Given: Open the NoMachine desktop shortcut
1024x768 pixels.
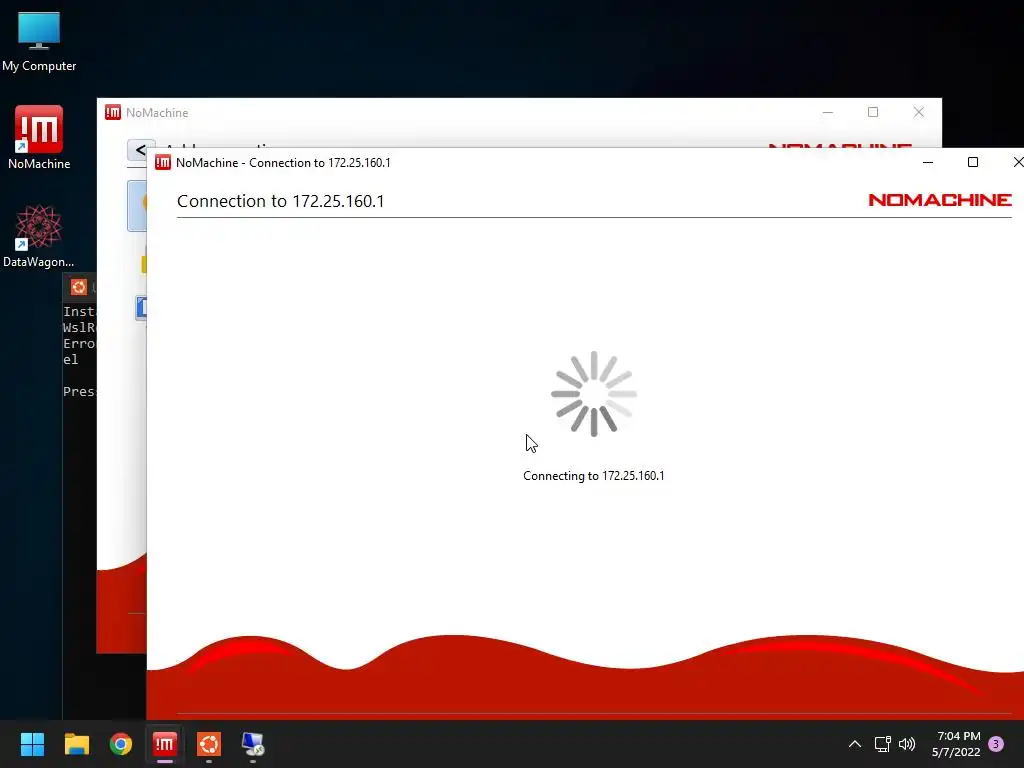Looking at the screenshot, I should click(39, 137).
